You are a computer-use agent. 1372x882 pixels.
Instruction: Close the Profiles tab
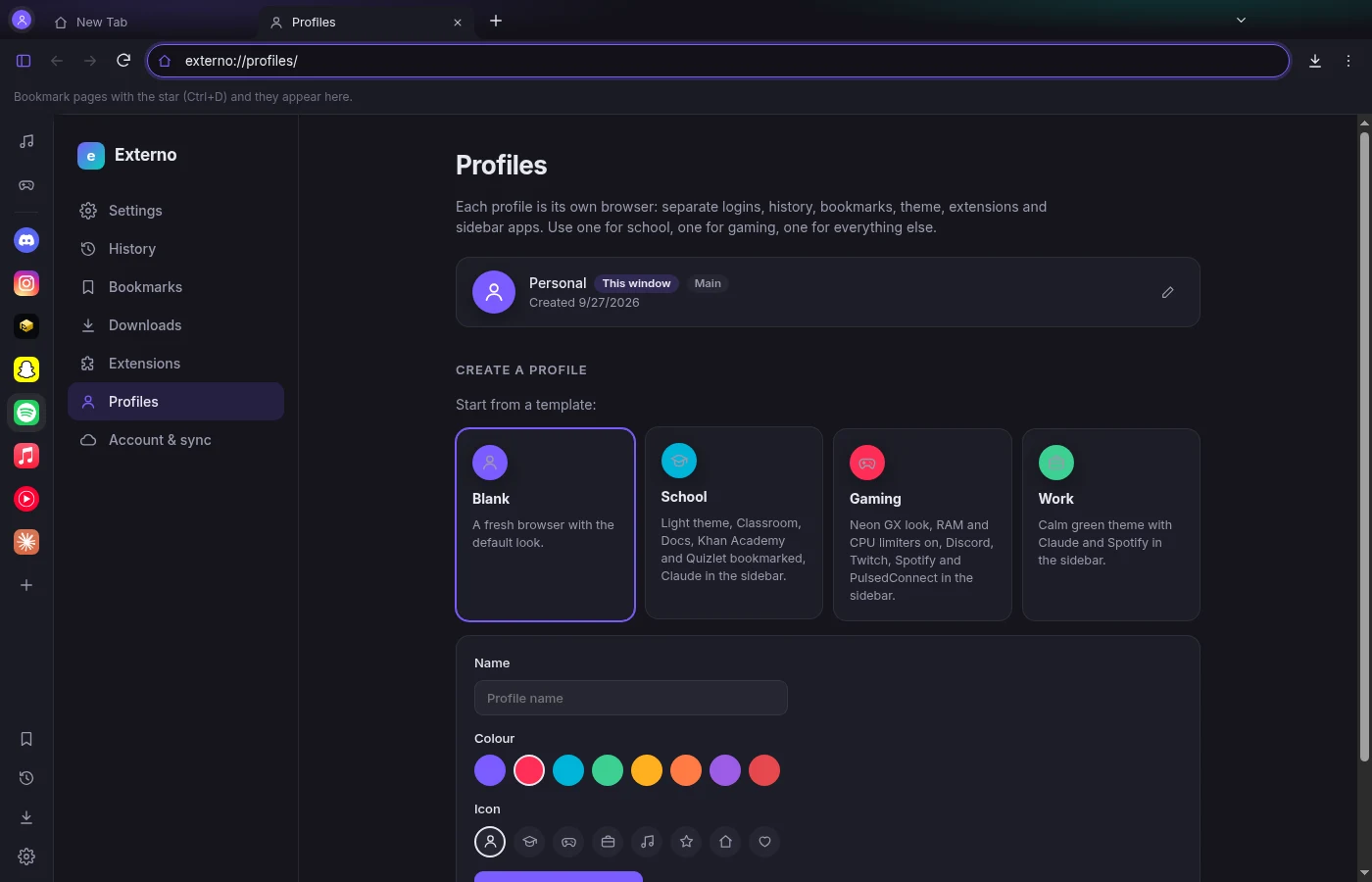click(458, 23)
